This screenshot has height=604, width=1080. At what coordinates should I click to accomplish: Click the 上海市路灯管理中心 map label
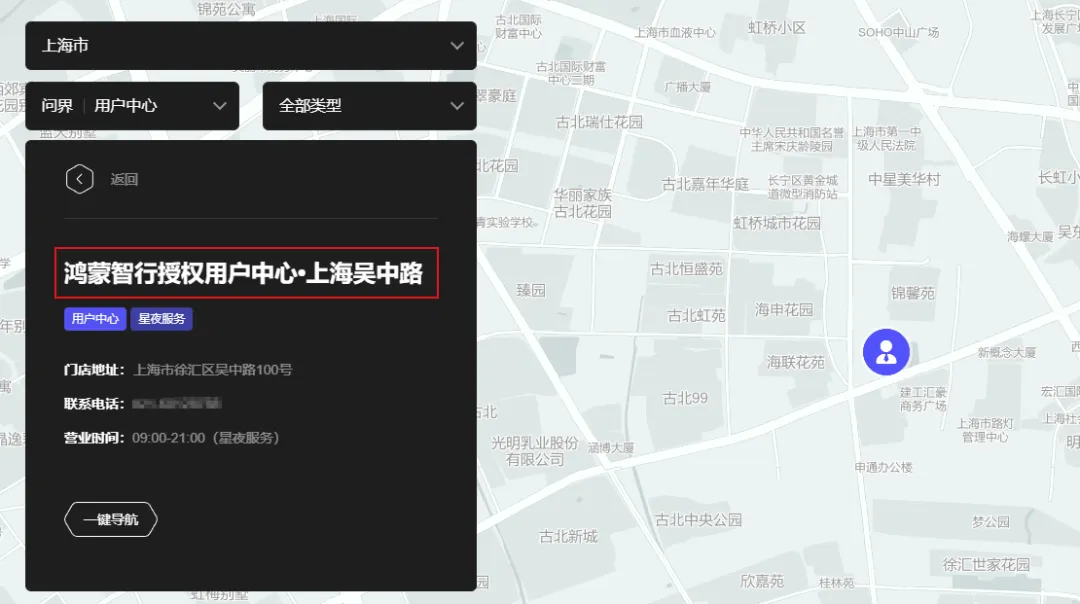[985, 430]
